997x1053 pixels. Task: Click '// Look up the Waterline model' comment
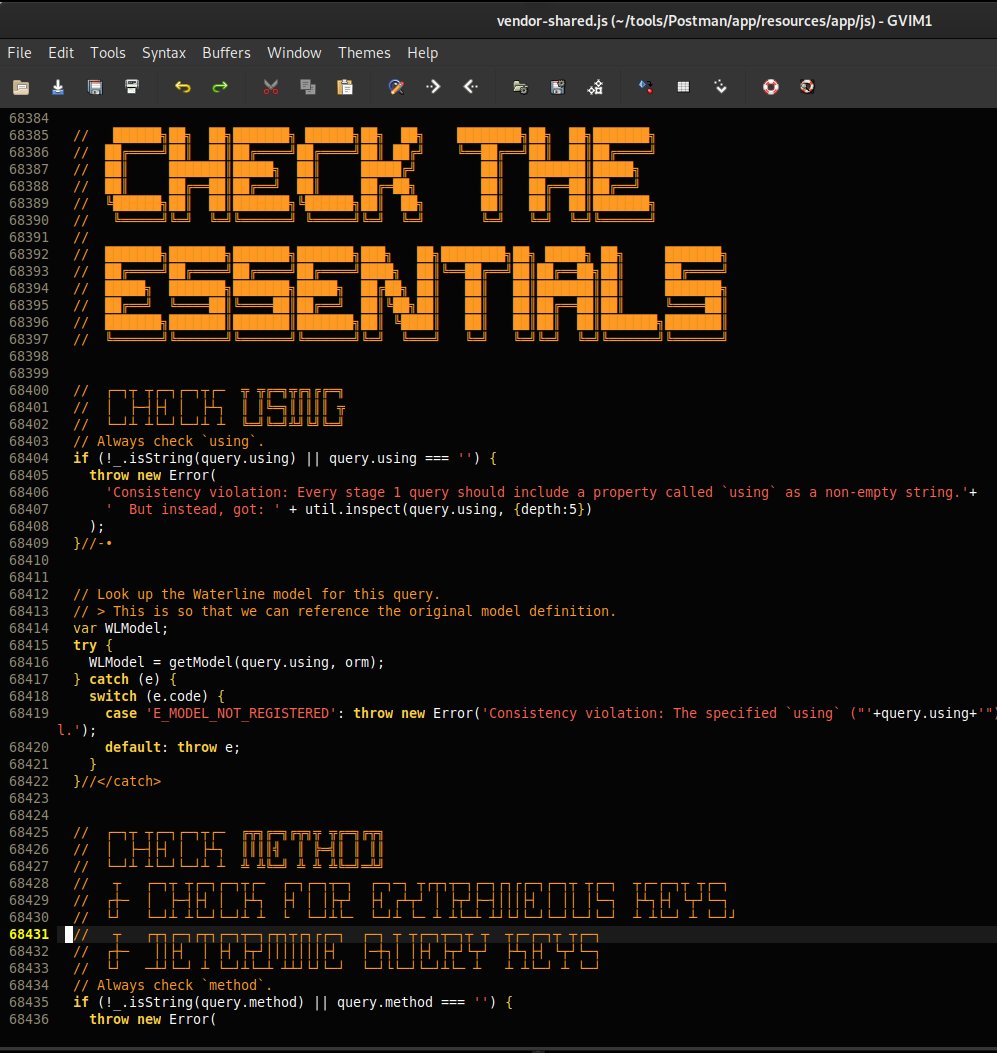click(256, 594)
